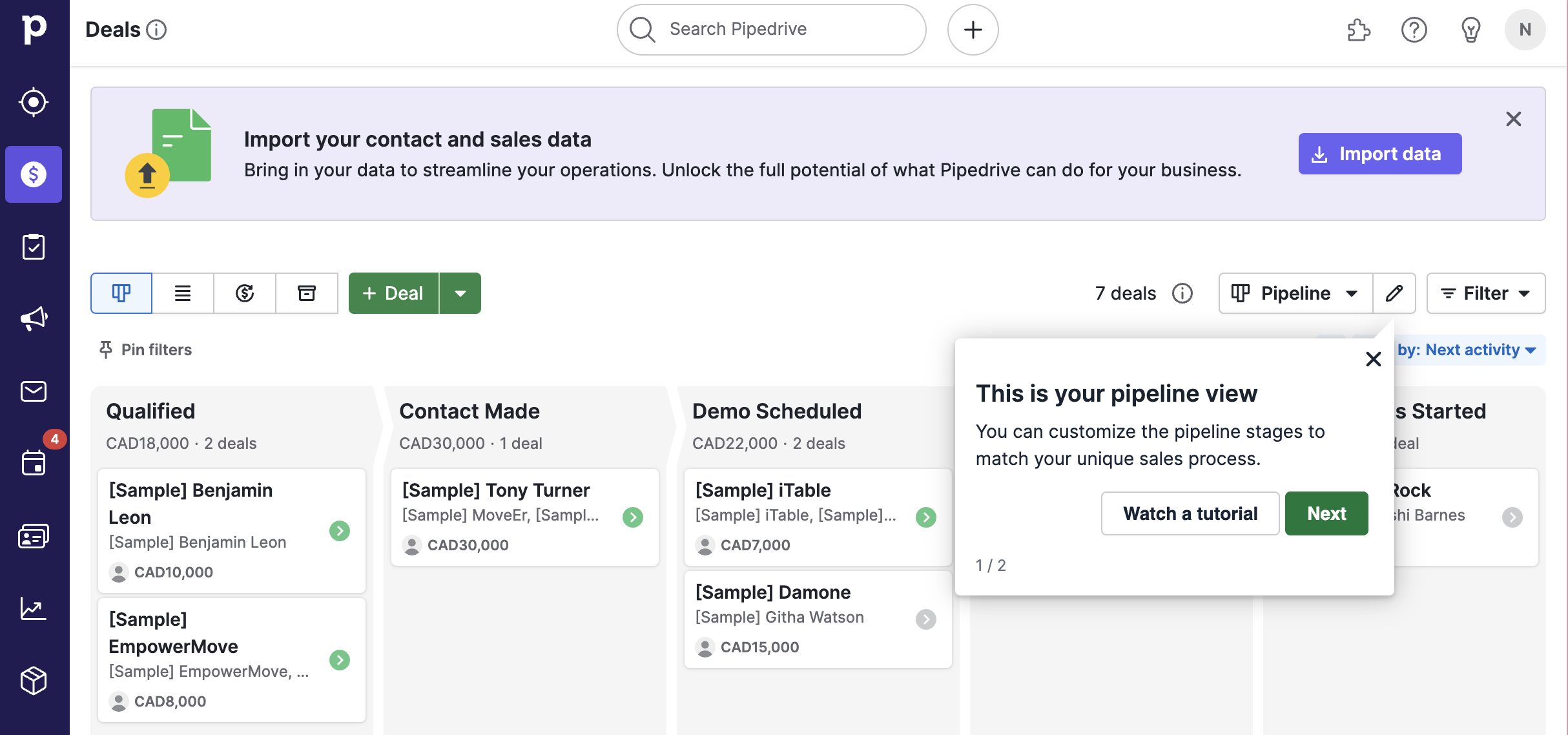Click activity arrow on EmpowerMove deal
The width and height of the screenshot is (1568, 735).
(x=340, y=660)
